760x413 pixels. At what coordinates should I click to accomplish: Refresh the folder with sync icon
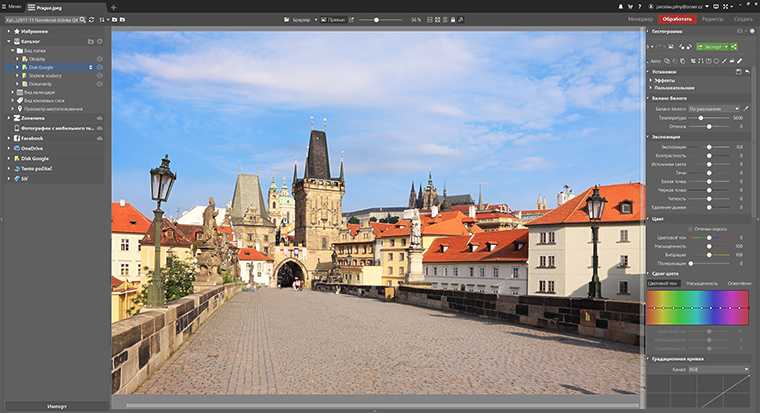[x=91, y=19]
